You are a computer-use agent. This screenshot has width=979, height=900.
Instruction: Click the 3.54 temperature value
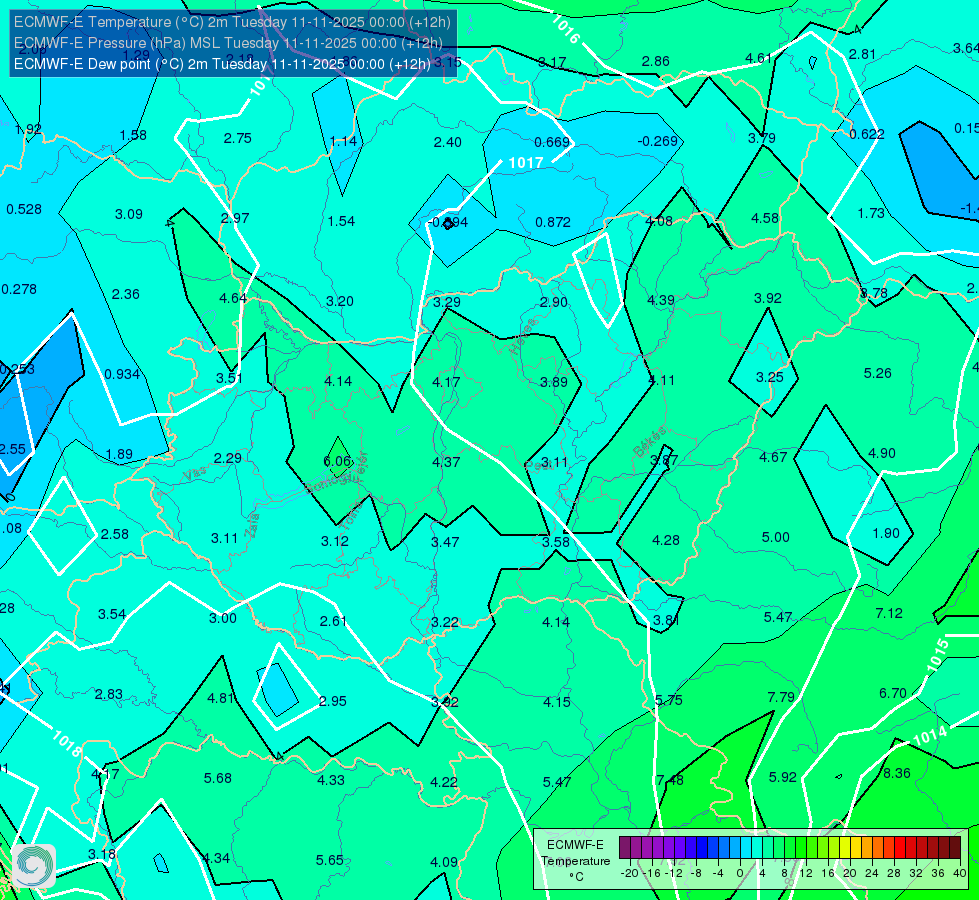(x=112, y=615)
